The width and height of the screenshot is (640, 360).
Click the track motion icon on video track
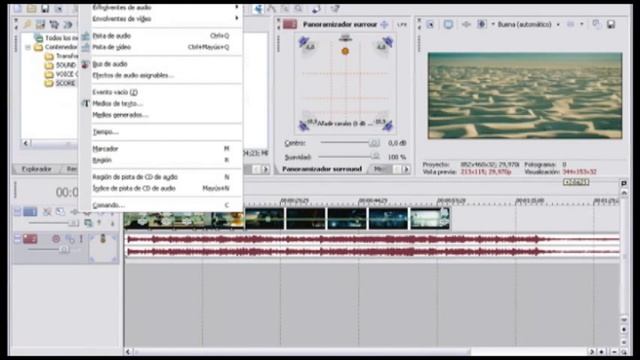60,212
